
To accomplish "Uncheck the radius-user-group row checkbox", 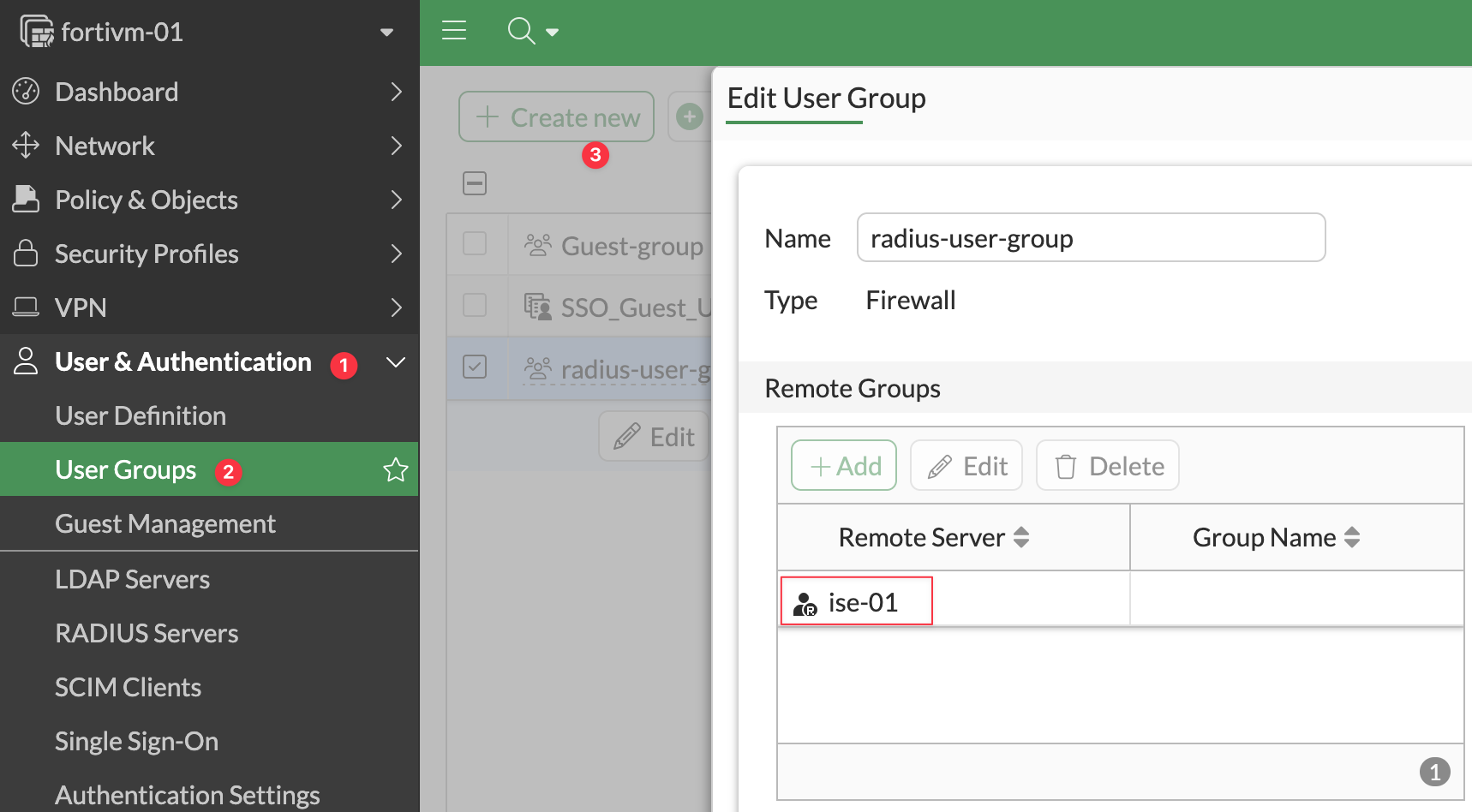I will pos(475,367).
